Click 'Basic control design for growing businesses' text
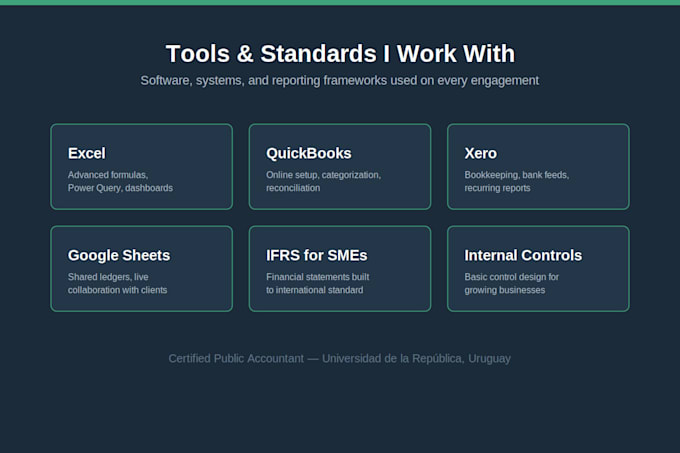Screen dimensions: 680x453 pyautogui.click(x=511, y=284)
